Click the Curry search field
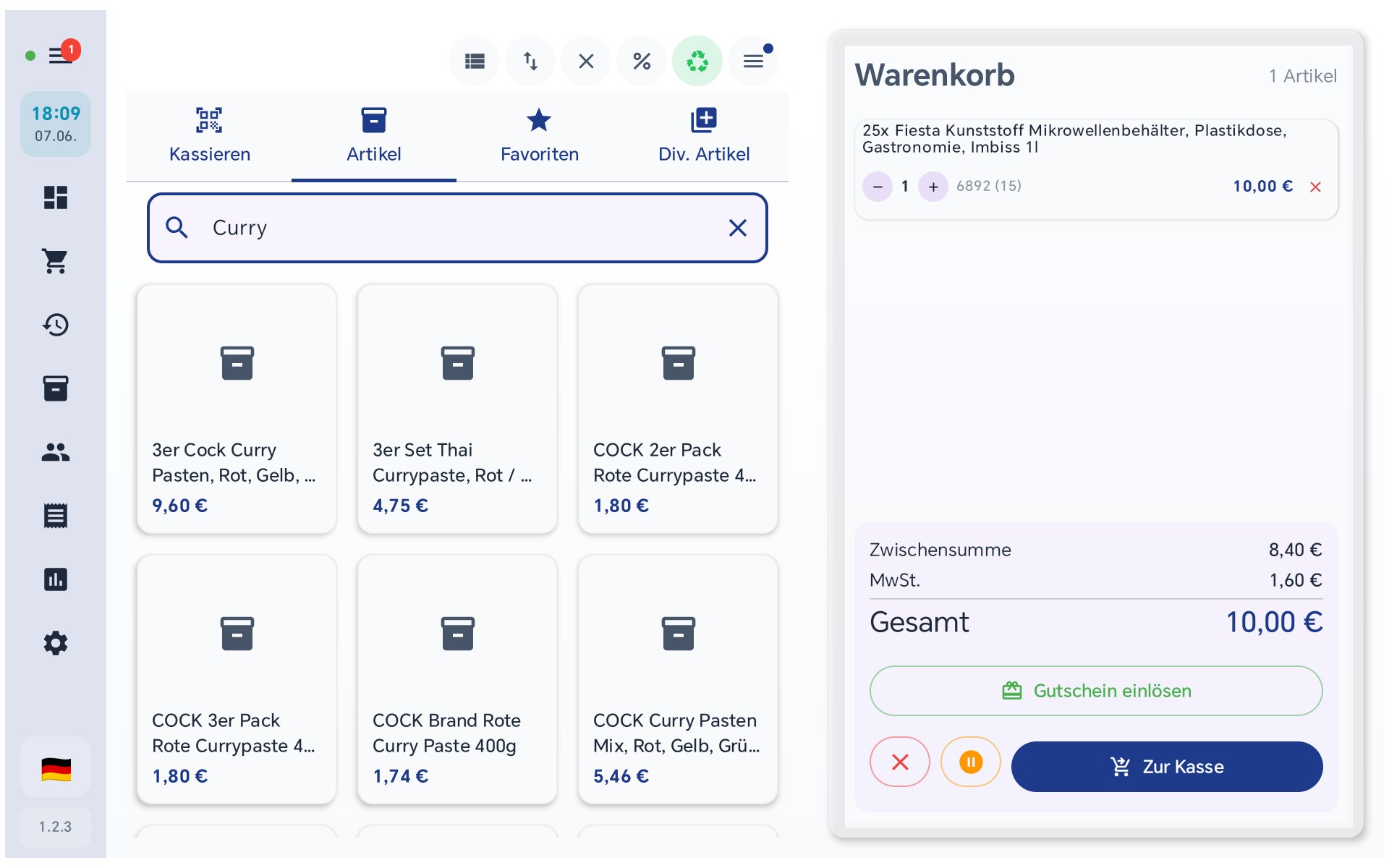 click(457, 228)
